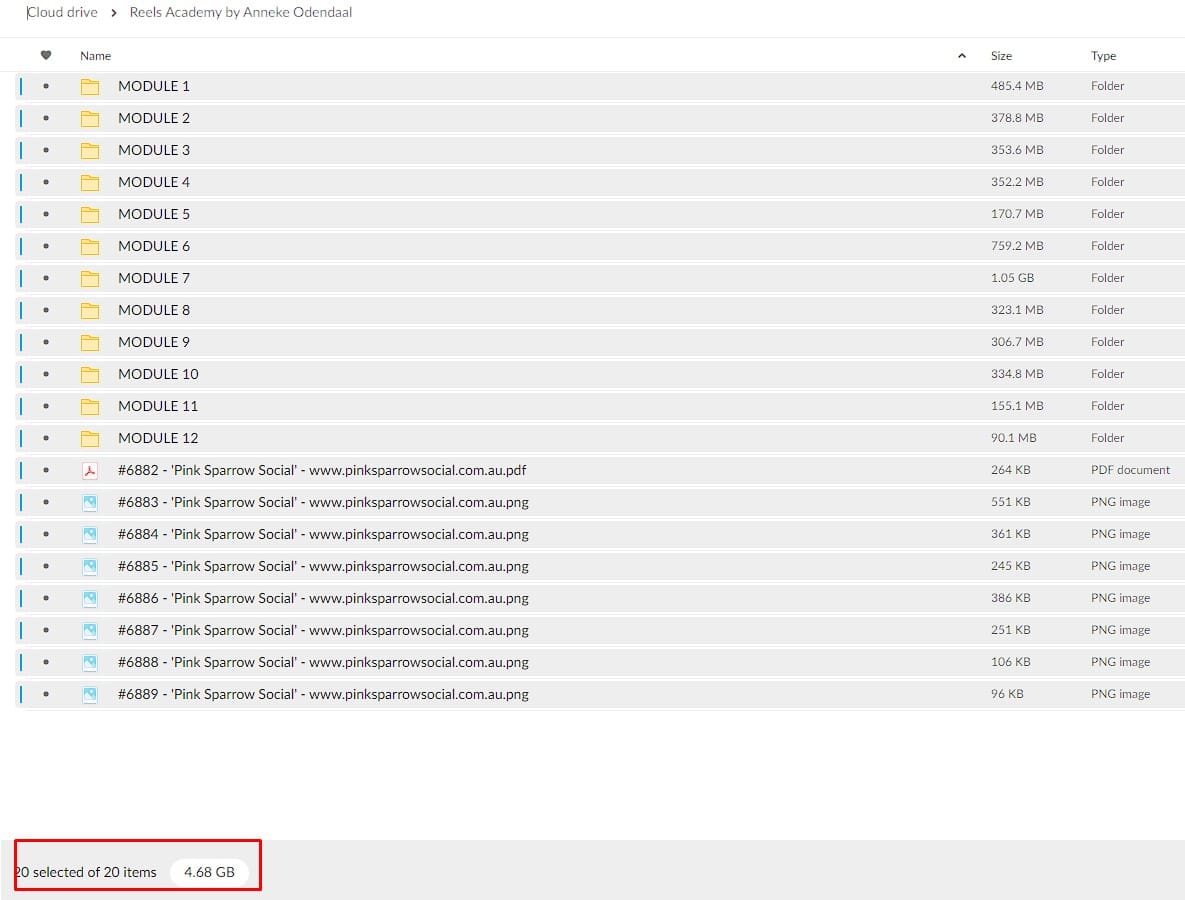Screen dimensions: 1185x900
Task: Click the Name column header label
Action: click(x=96, y=56)
